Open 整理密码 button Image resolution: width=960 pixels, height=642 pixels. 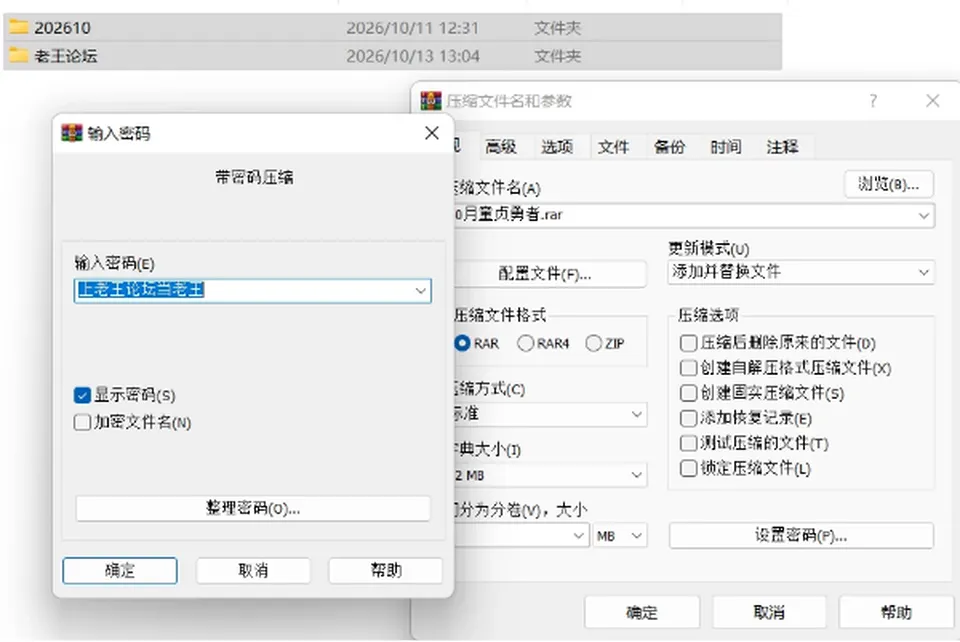[253, 508]
